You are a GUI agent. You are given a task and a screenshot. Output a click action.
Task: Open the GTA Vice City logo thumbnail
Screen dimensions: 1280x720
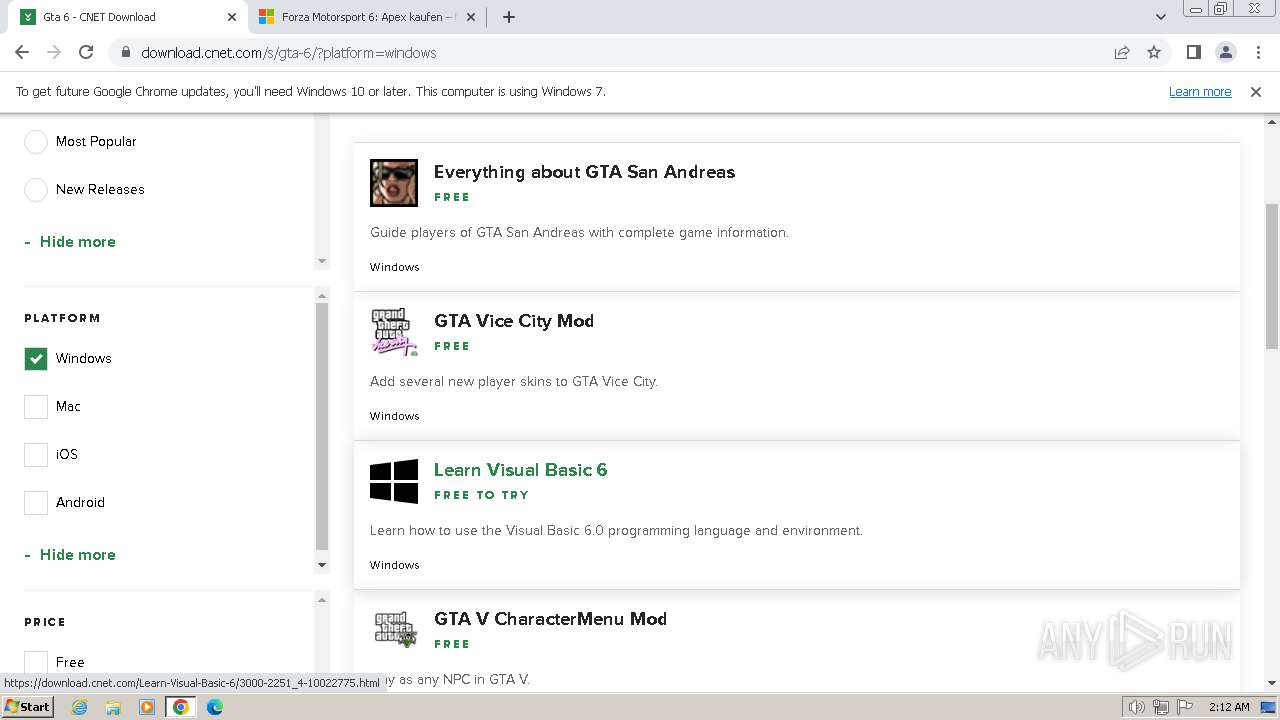click(x=394, y=332)
